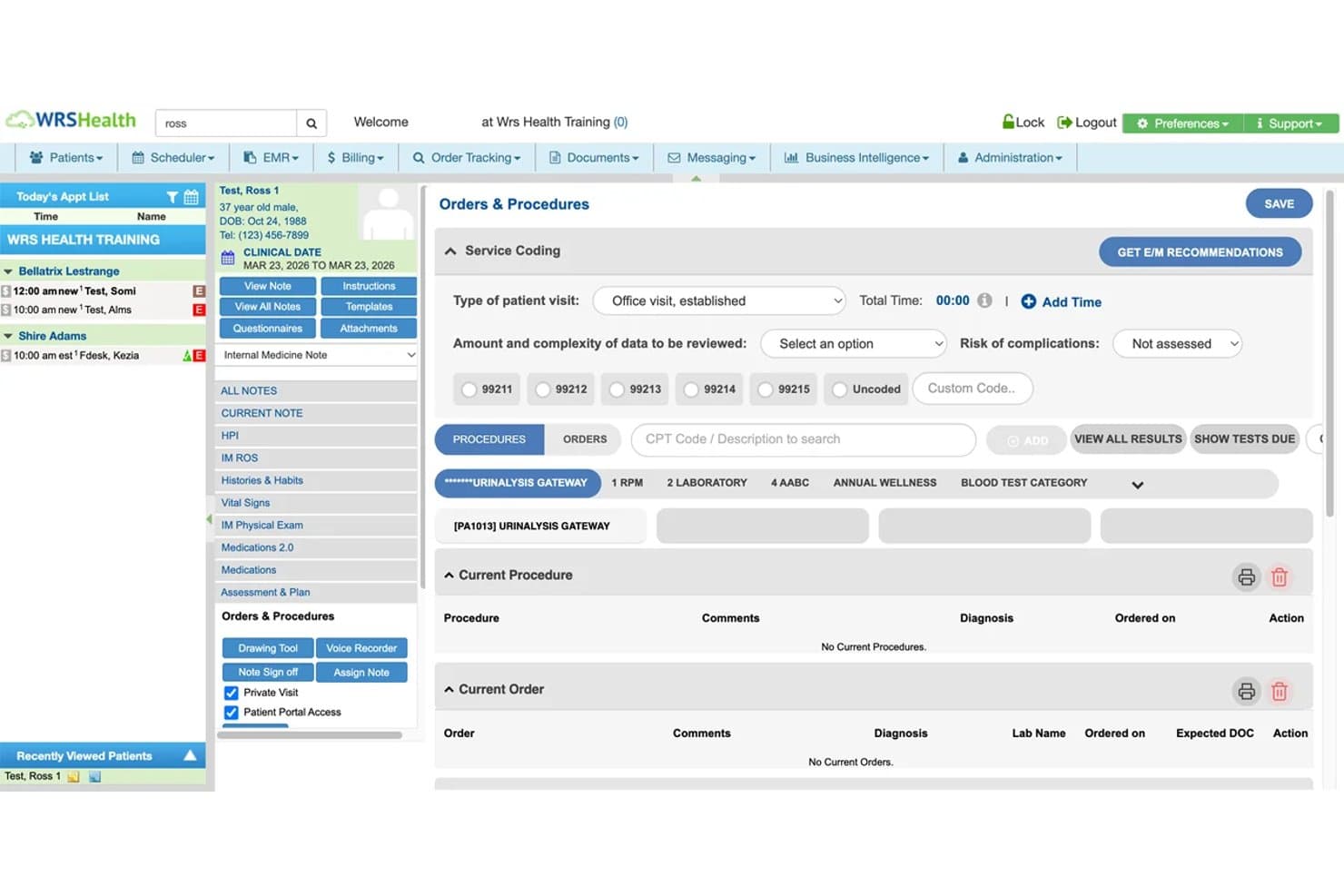Click the Note Sign off button
The height and width of the screenshot is (896, 1344).
(268, 673)
